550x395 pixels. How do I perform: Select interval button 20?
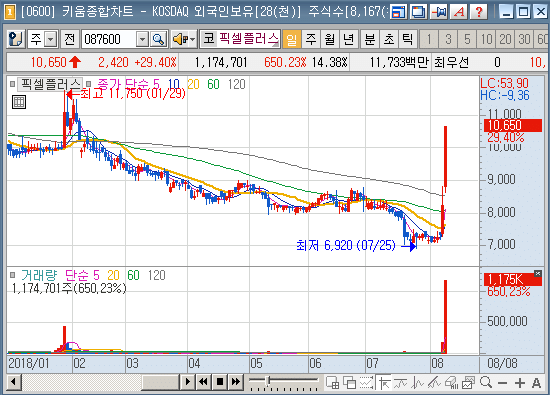tap(505, 39)
